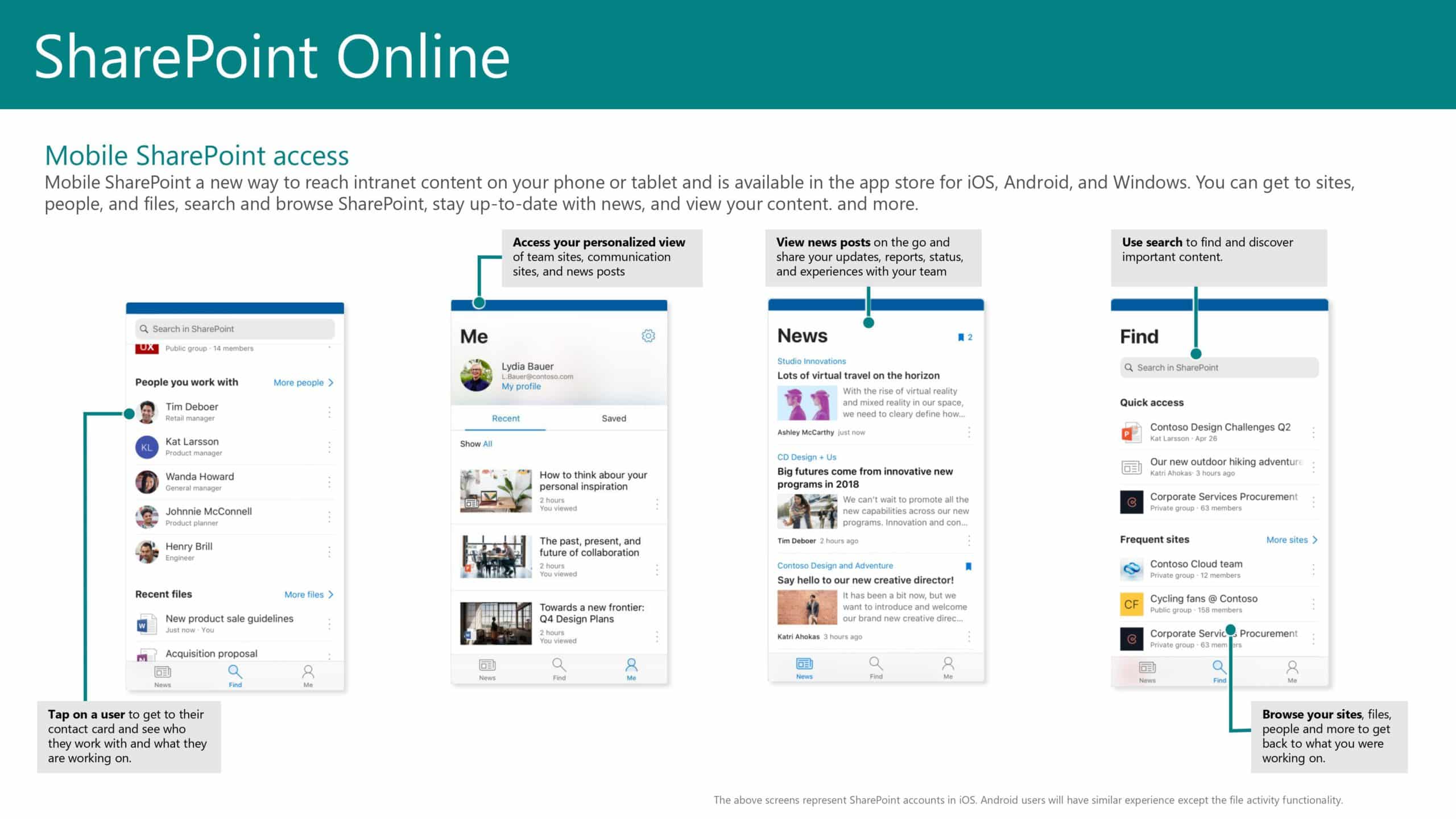The image size is (1456, 819).
Task: Expand More sites under Frequent sites
Action: pyautogui.click(x=1292, y=540)
